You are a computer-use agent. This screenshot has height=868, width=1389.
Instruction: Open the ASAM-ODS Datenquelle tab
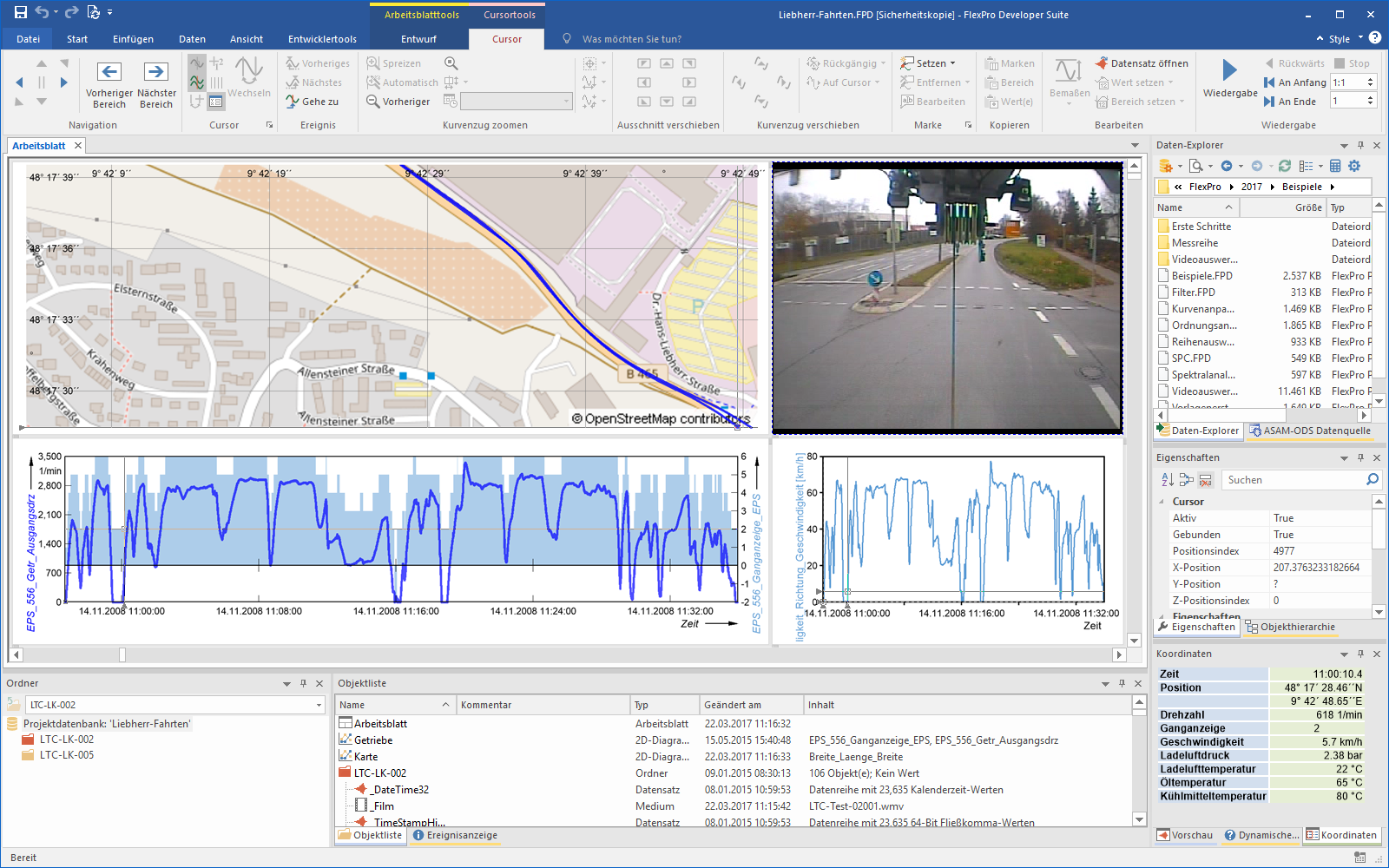[x=1309, y=431]
